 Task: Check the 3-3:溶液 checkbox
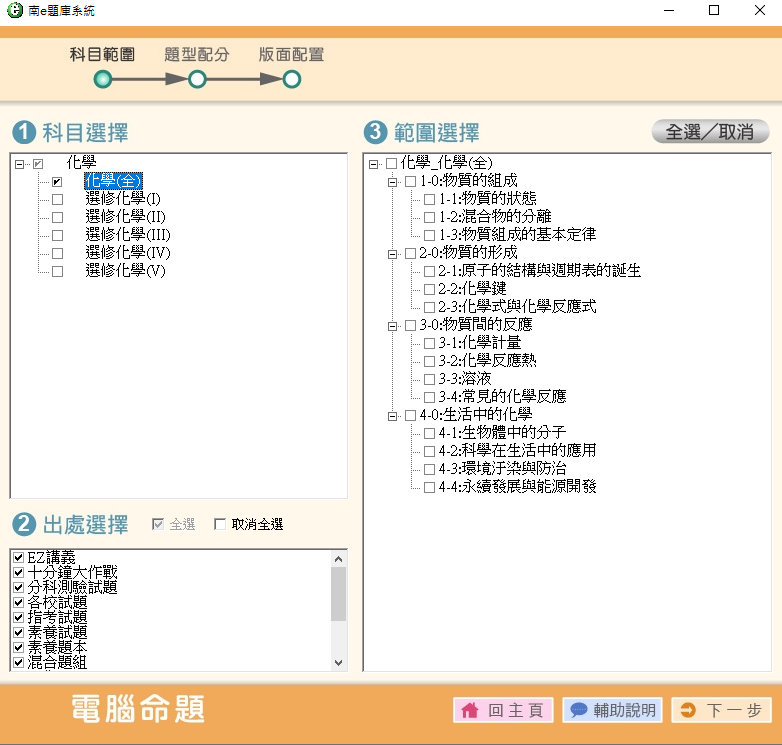click(429, 379)
